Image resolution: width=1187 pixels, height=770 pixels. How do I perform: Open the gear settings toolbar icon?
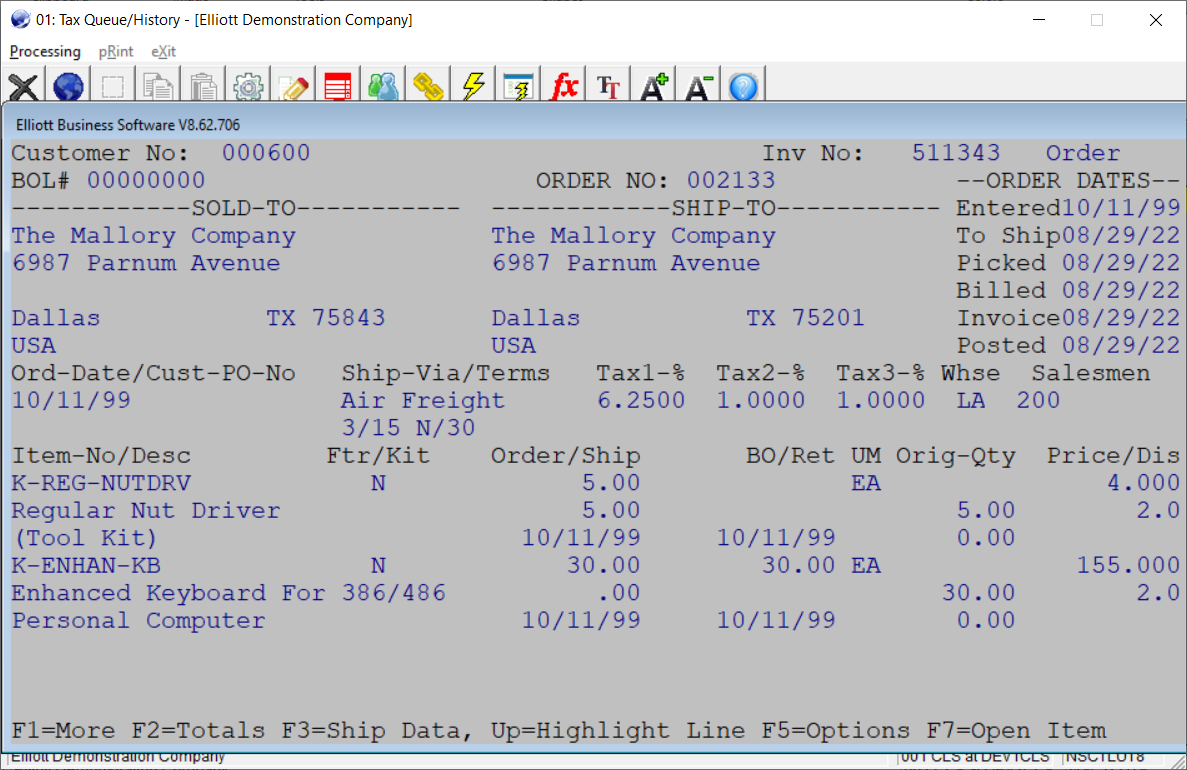click(248, 86)
